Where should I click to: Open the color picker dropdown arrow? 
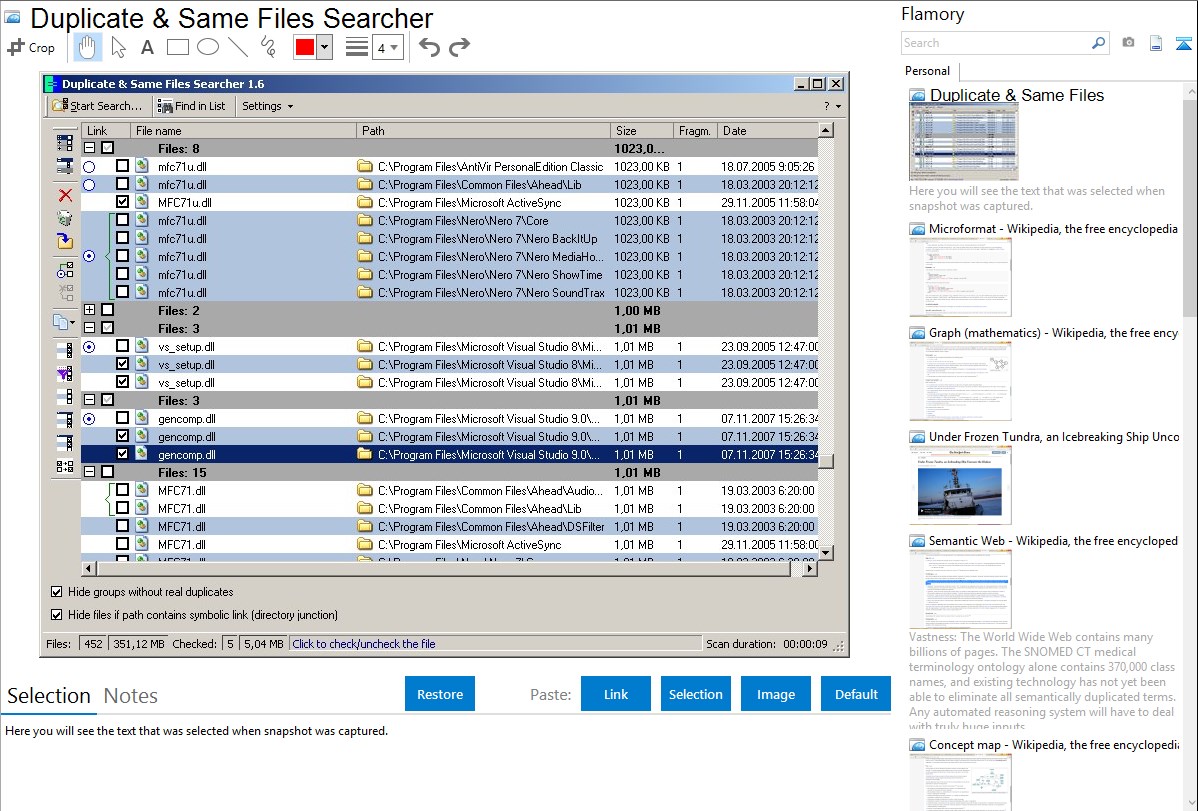pyautogui.click(x=325, y=47)
